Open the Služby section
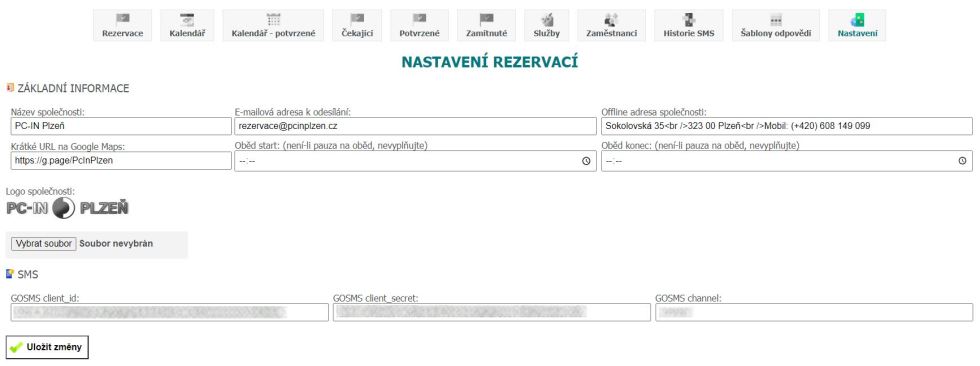Screen dimensions: 980x366 point(547,26)
